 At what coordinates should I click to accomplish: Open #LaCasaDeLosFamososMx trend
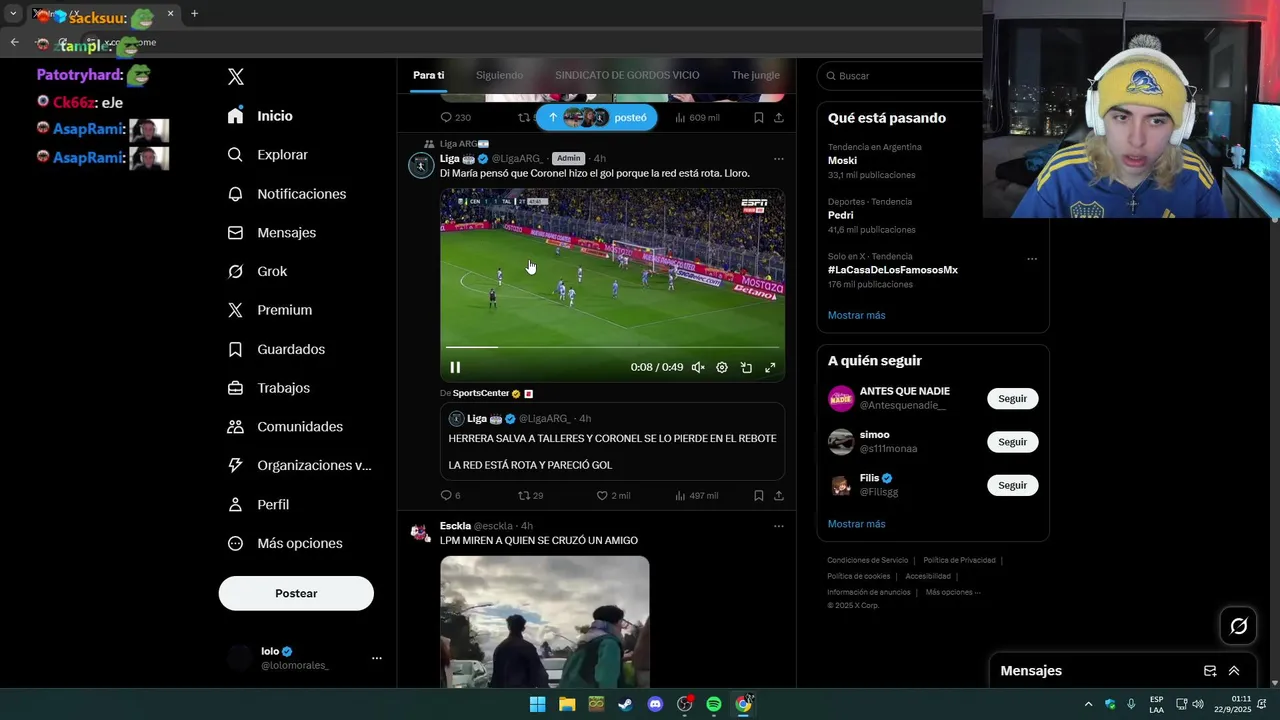click(893, 270)
